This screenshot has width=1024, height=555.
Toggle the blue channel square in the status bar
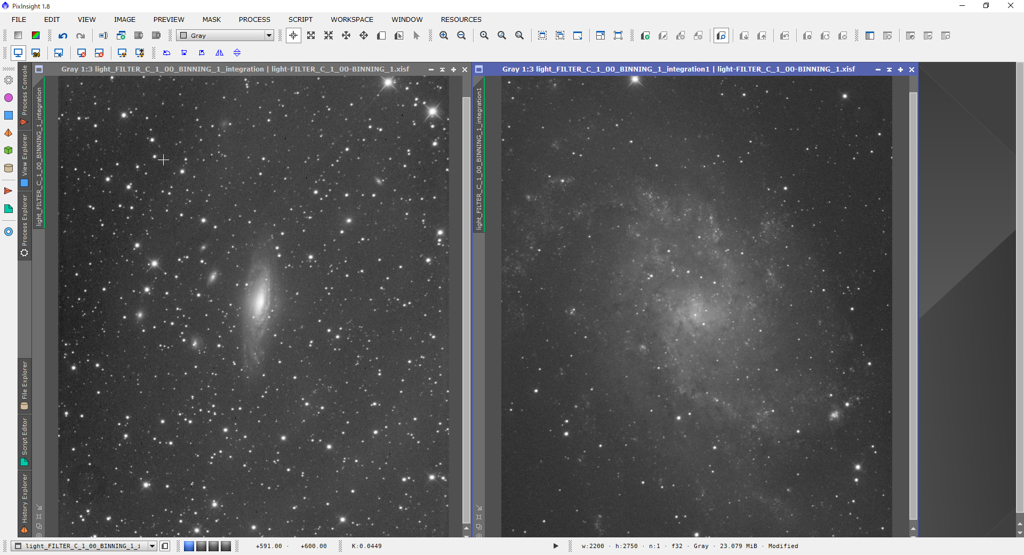pyautogui.click(x=189, y=546)
